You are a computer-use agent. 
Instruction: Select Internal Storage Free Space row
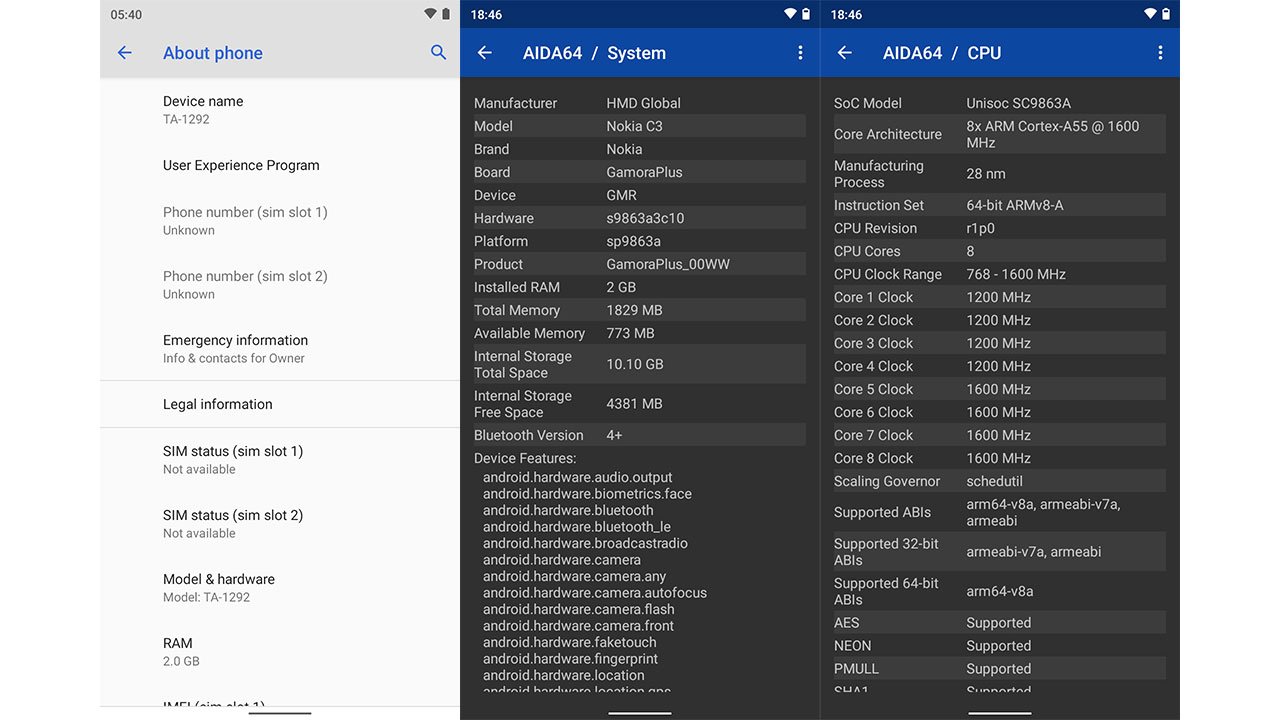pyautogui.click(x=640, y=404)
